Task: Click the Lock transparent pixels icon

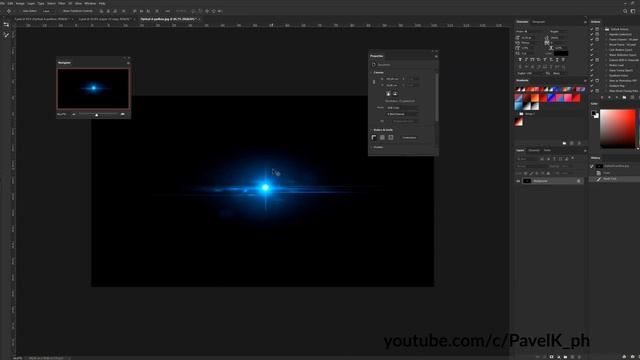Action: 525,173
